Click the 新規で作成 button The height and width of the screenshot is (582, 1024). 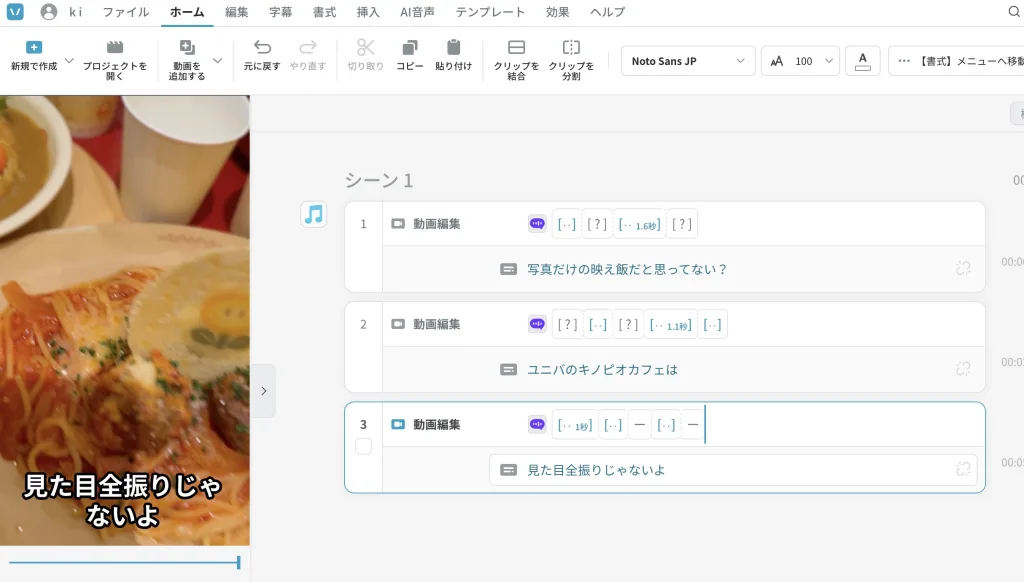pos(34,56)
